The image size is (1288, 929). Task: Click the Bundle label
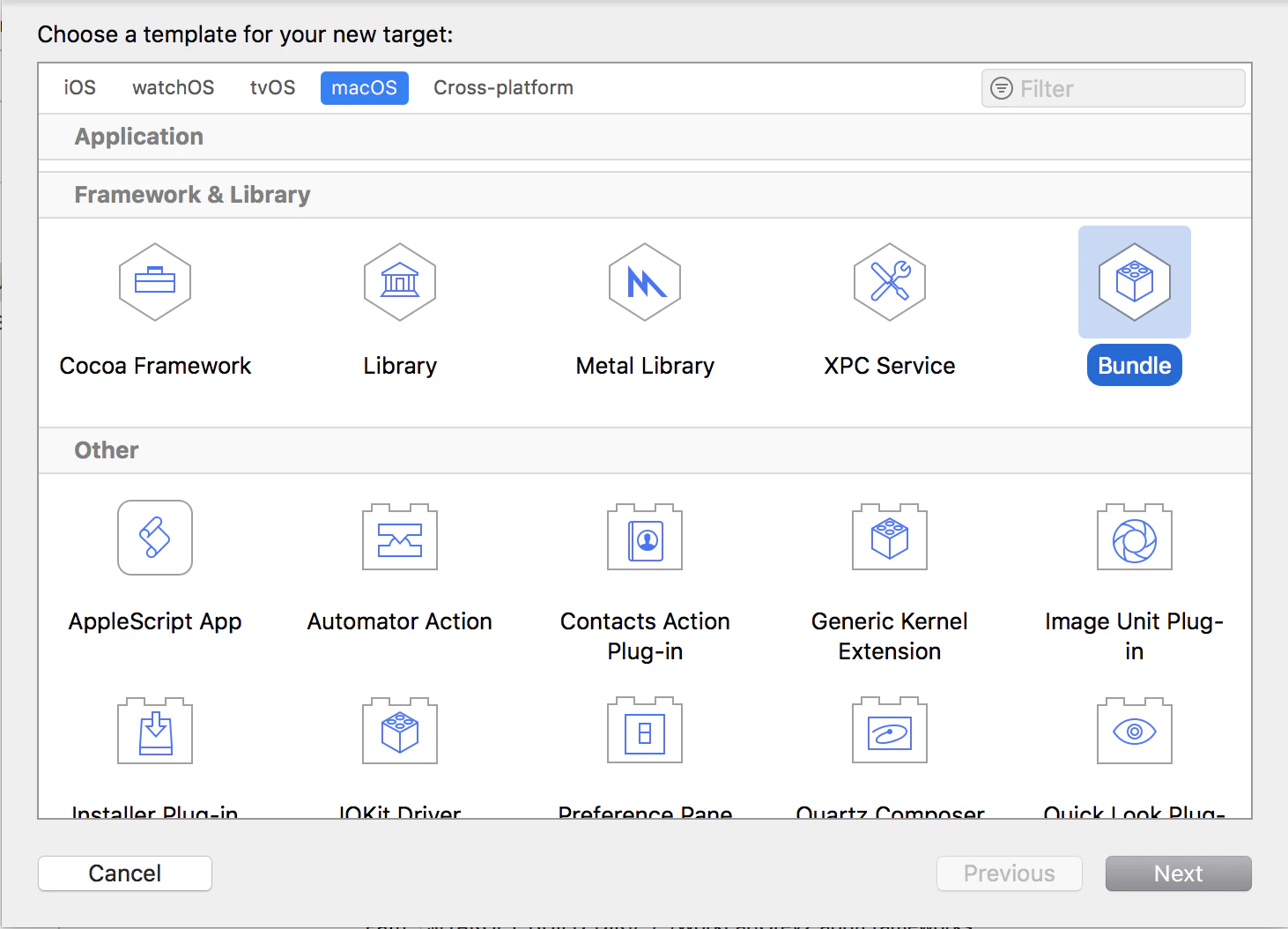(x=1135, y=366)
